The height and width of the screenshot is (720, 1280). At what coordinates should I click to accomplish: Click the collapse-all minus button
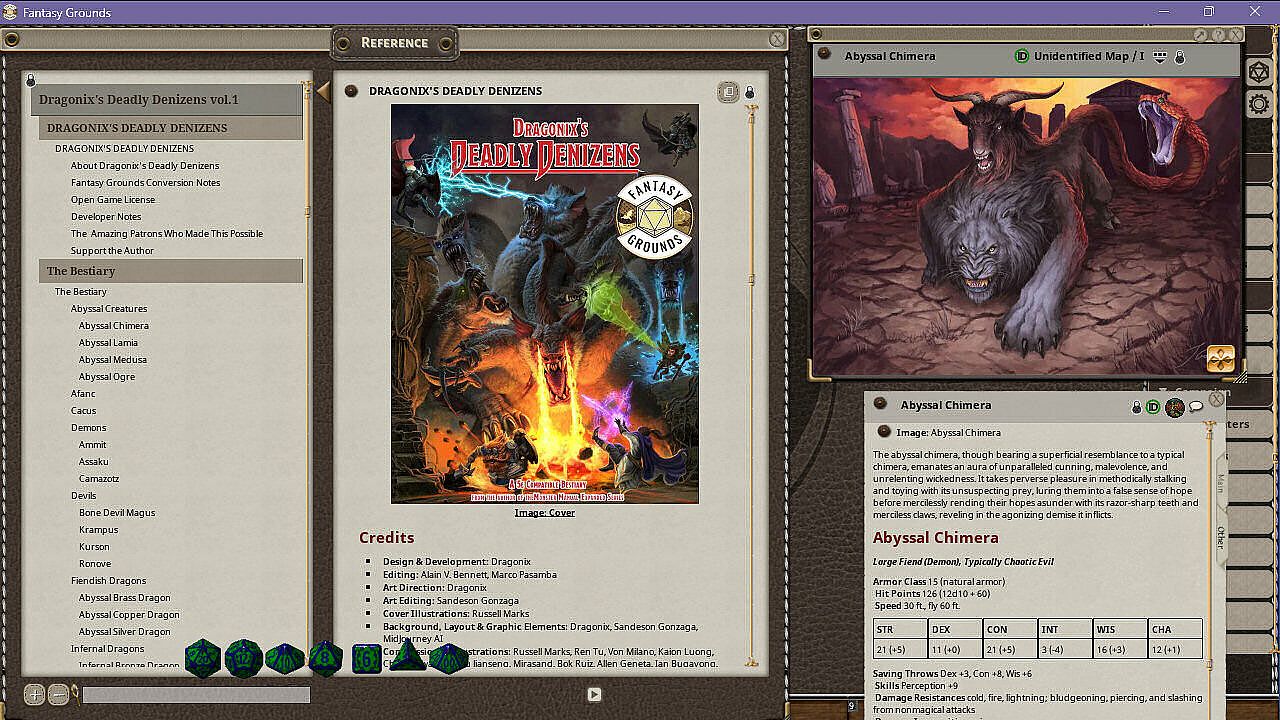tap(58, 694)
